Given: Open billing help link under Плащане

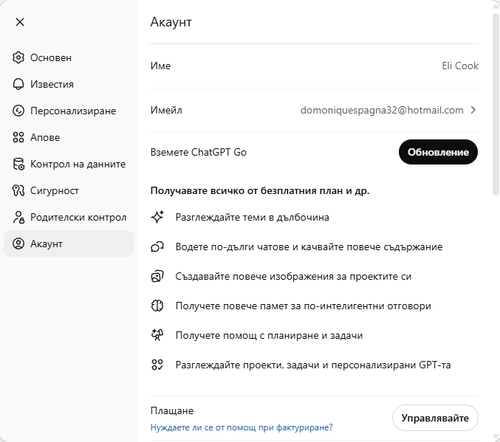Looking at the screenshot, I should click(x=241, y=427).
